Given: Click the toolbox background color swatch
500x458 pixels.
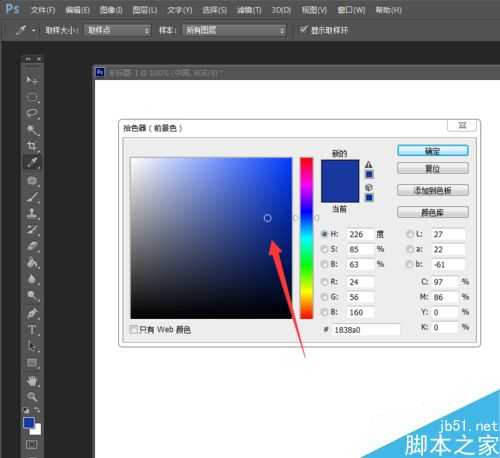Looking at the screenshot, I should pyautogui.click(x=37, y=431).
